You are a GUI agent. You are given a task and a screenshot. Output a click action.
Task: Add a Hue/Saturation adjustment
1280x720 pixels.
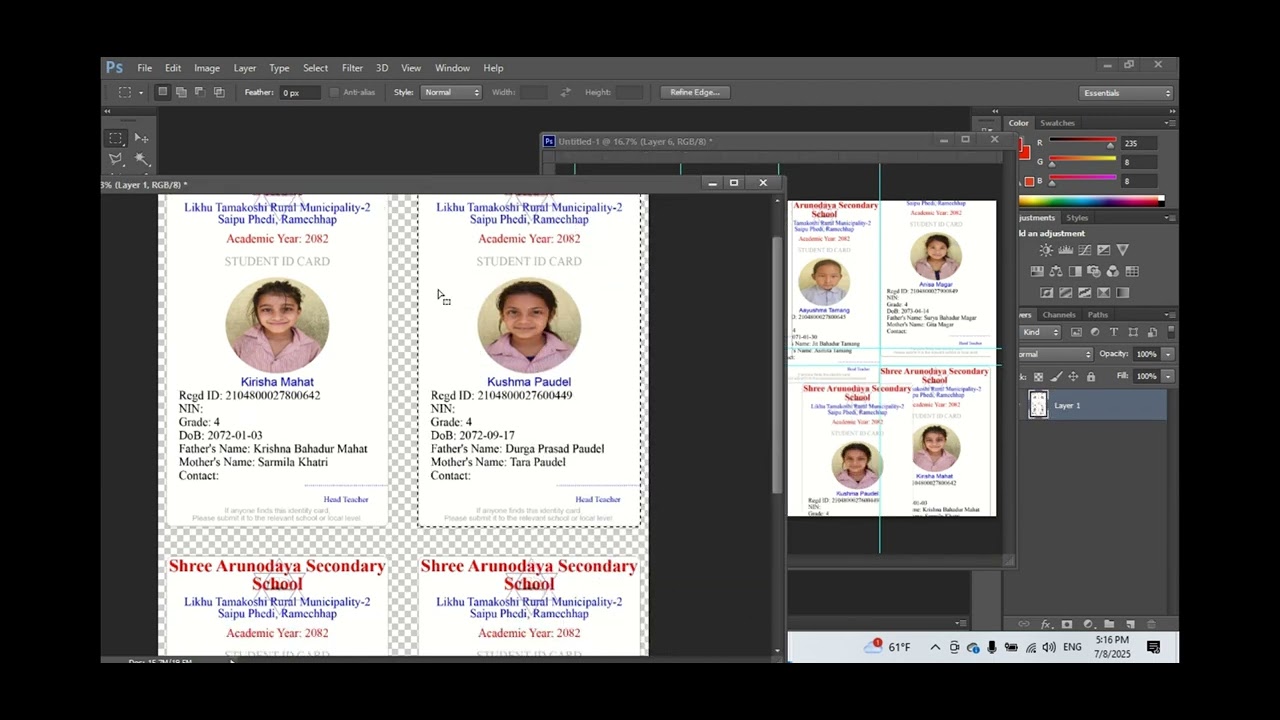click(1037, 271)
